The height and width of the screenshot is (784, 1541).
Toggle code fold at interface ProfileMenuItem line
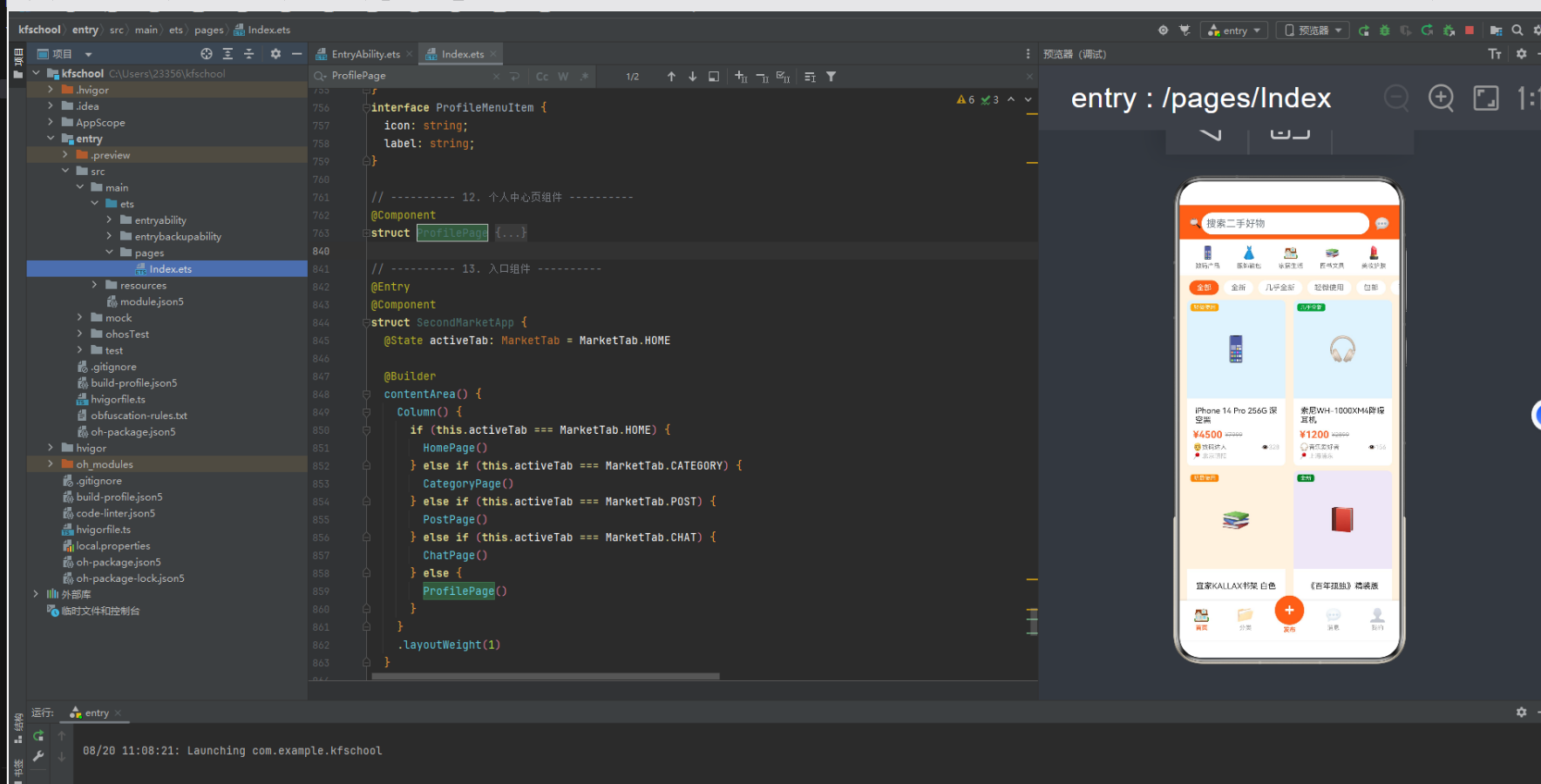pyautogui.click(x=366, y=108)
